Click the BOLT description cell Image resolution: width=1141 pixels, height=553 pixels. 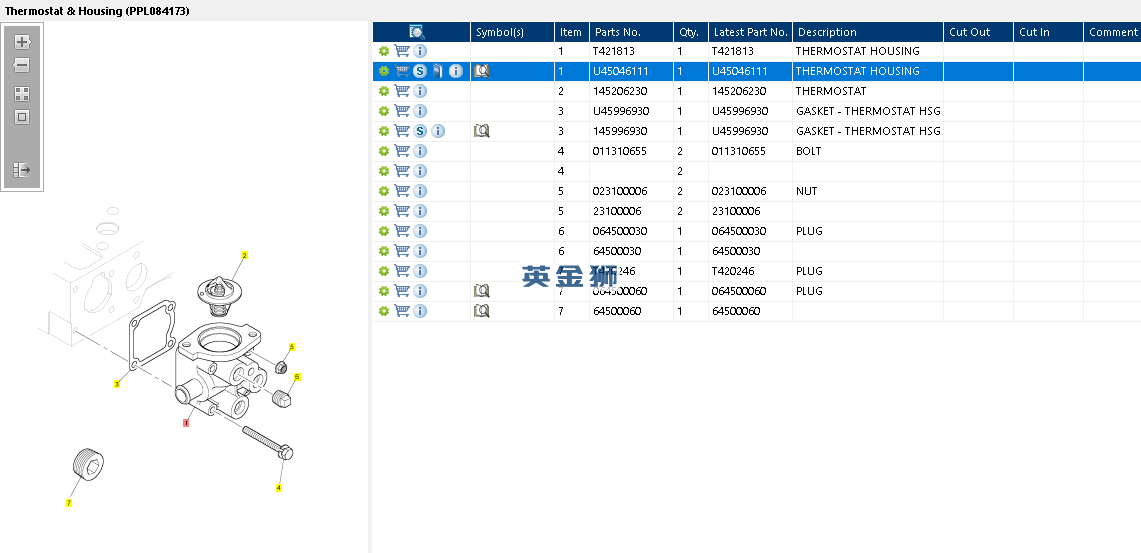[868, 151]
